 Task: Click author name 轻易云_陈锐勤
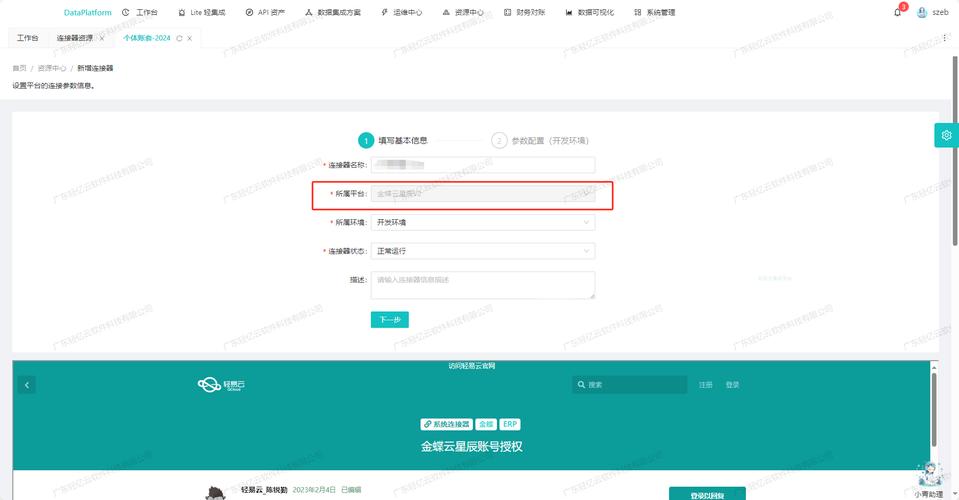[x=264, y=490]
